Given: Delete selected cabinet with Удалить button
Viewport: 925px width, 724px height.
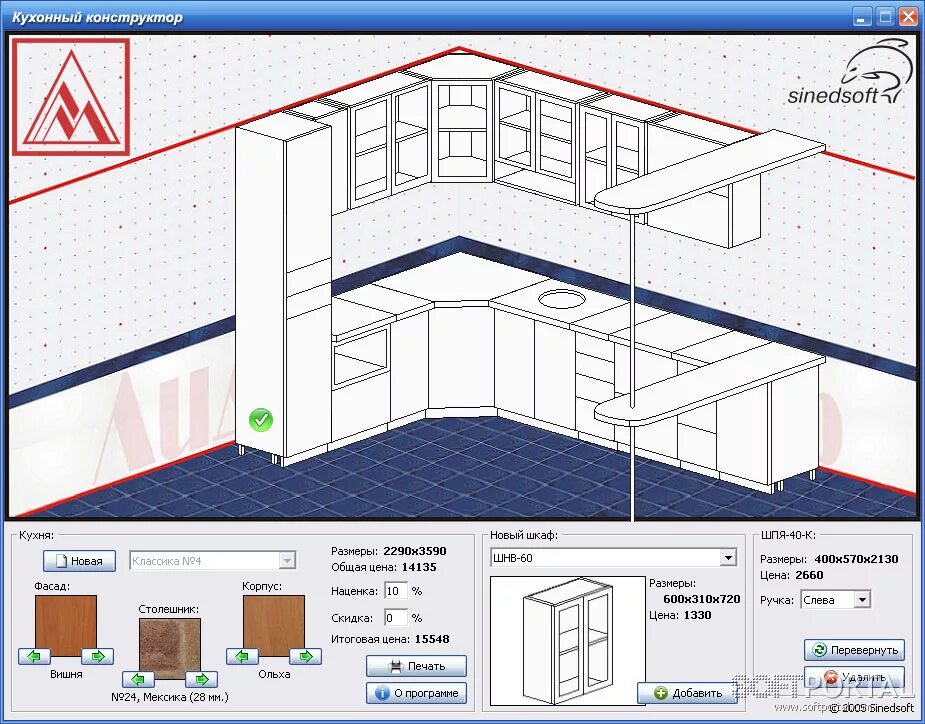Looking at the screenshot, I should click(855, 677).
